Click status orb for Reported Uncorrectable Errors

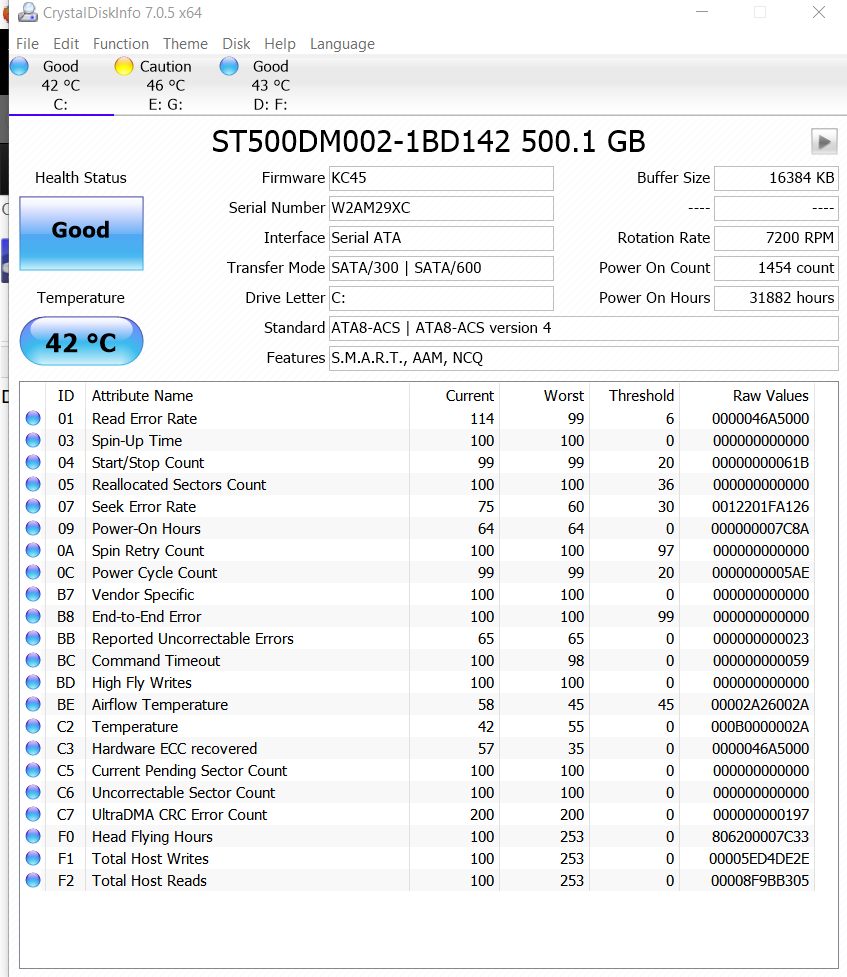pos(33,639)
